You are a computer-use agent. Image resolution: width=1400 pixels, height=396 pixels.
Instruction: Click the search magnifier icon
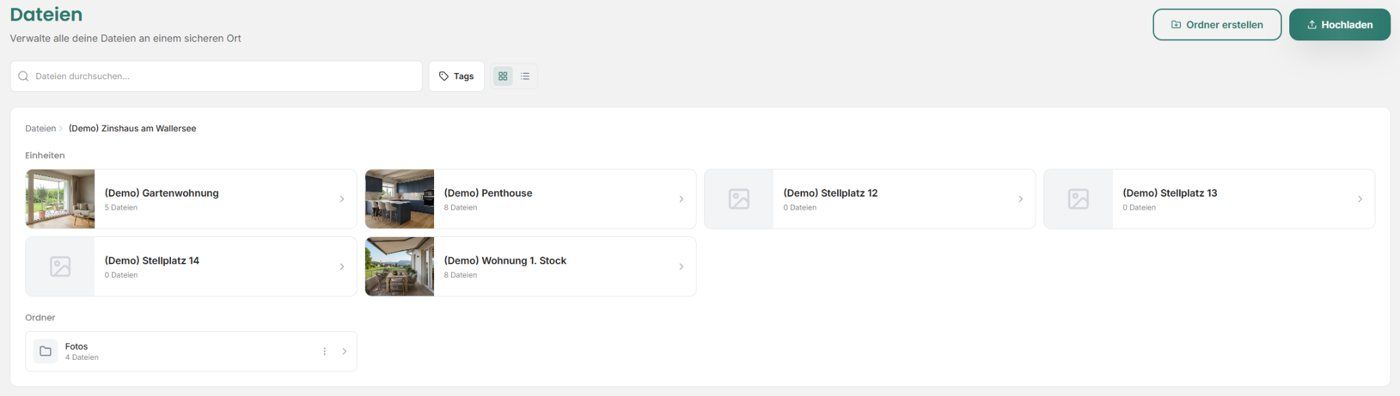click(x=23, y=76)
